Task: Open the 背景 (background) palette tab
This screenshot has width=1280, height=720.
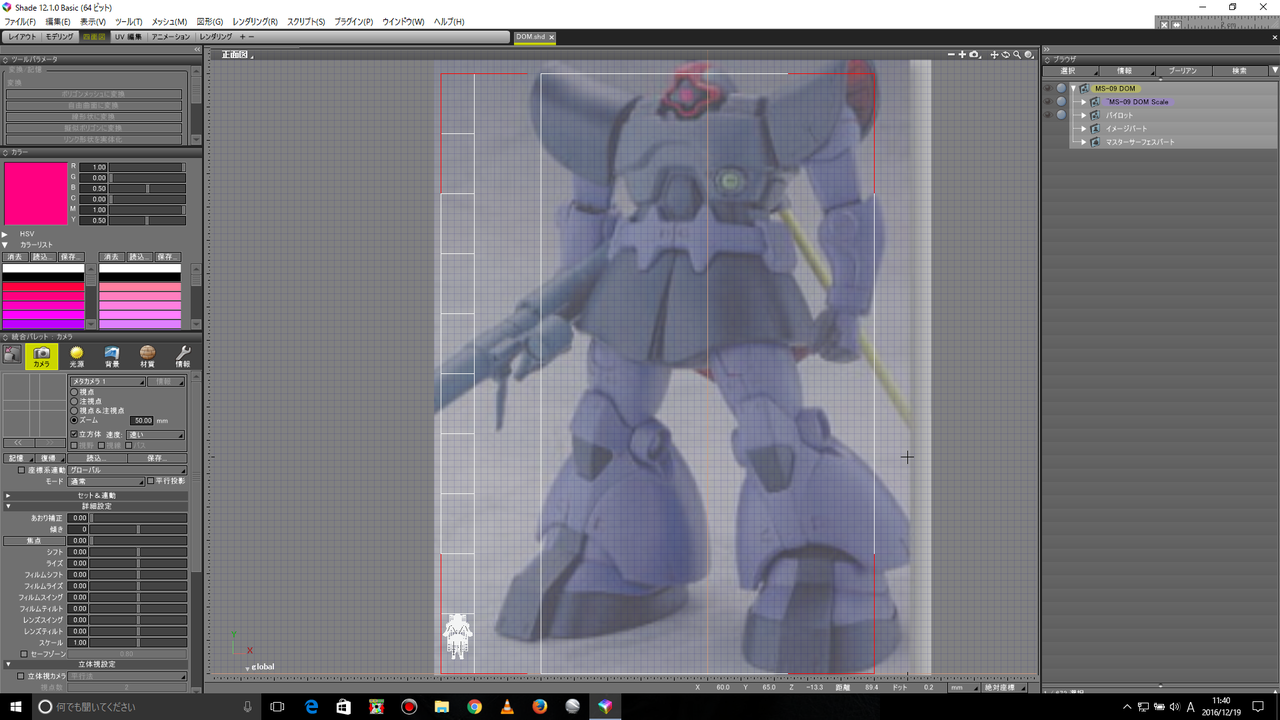Action: [112, 357]
